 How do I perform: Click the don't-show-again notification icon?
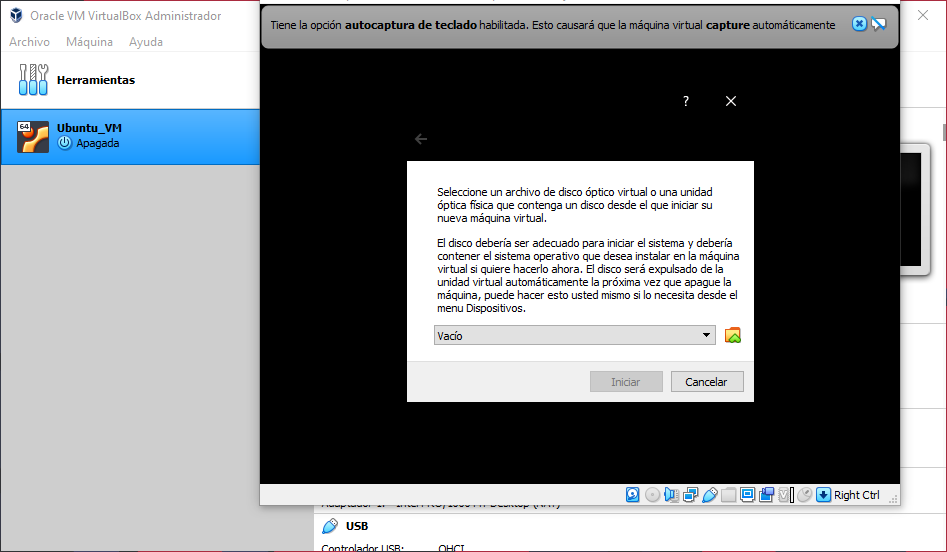(x=878, y=24)
